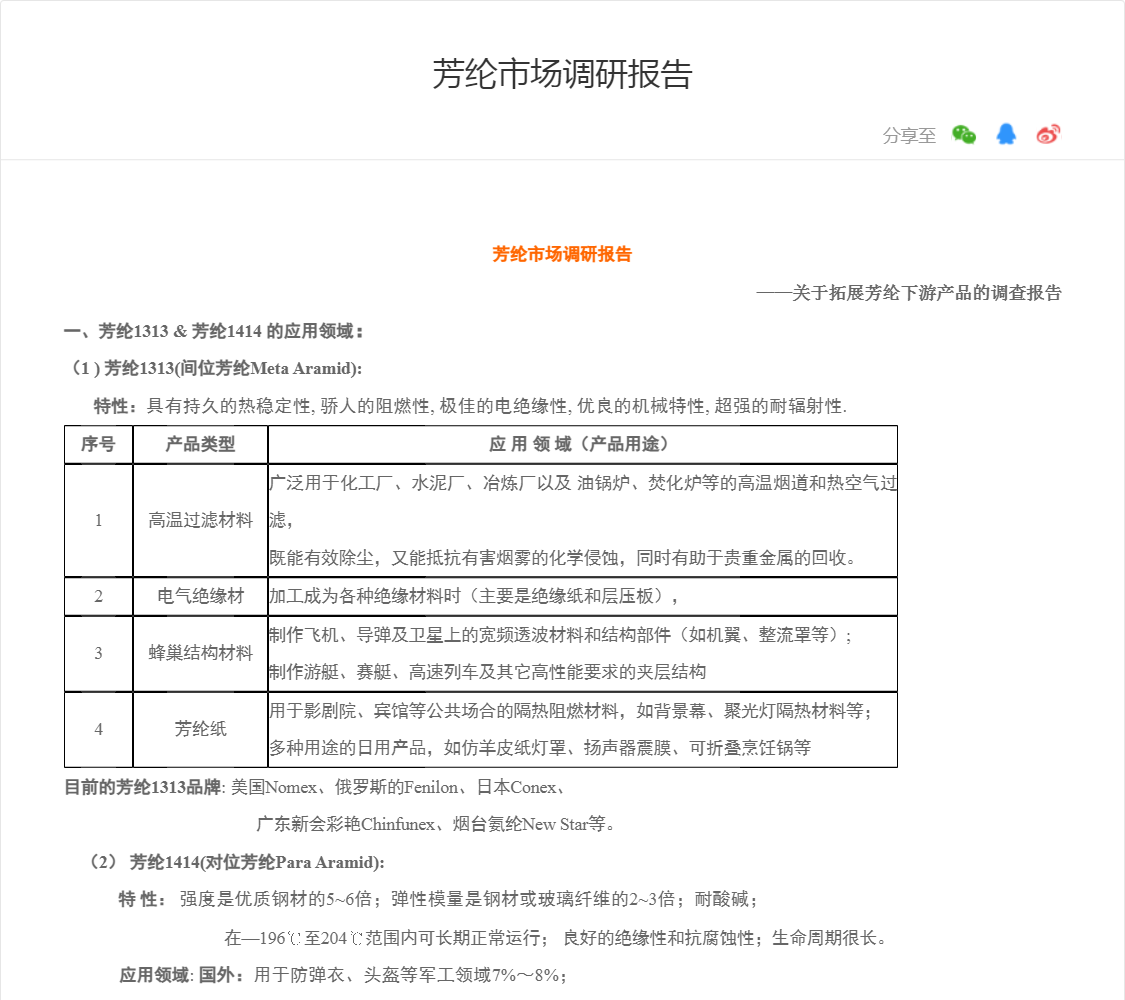Click the 序号 table header cell
Screen dimensions: 1125x1000
tap(98, 444)
